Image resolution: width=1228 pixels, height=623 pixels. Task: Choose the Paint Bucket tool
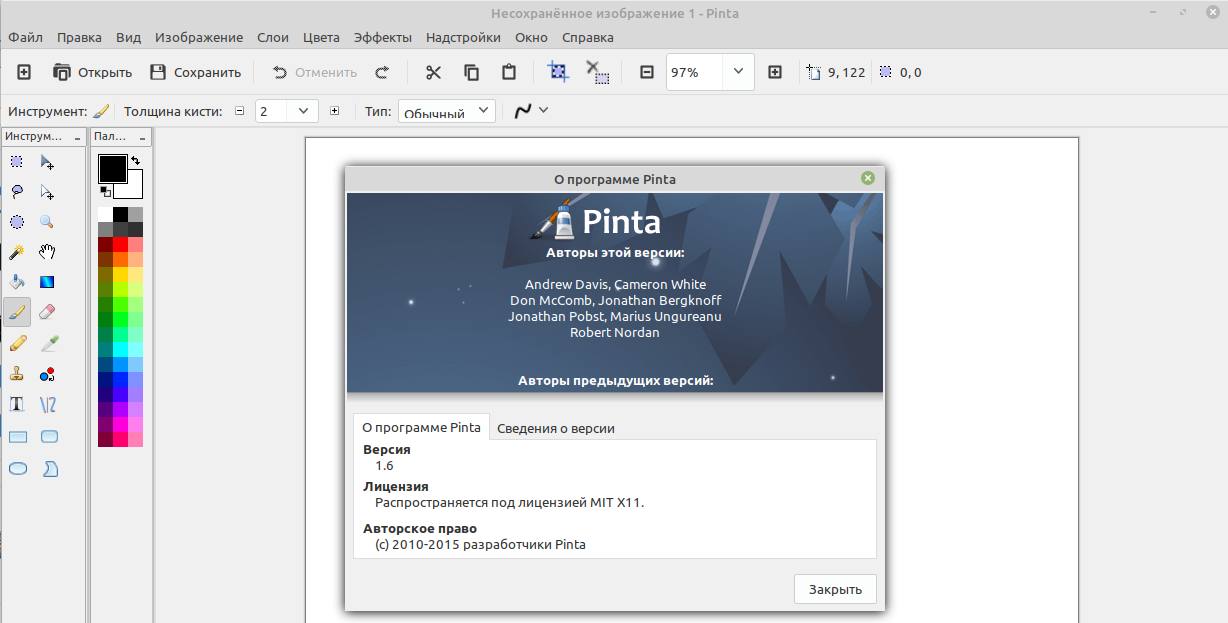pos(17,282)
